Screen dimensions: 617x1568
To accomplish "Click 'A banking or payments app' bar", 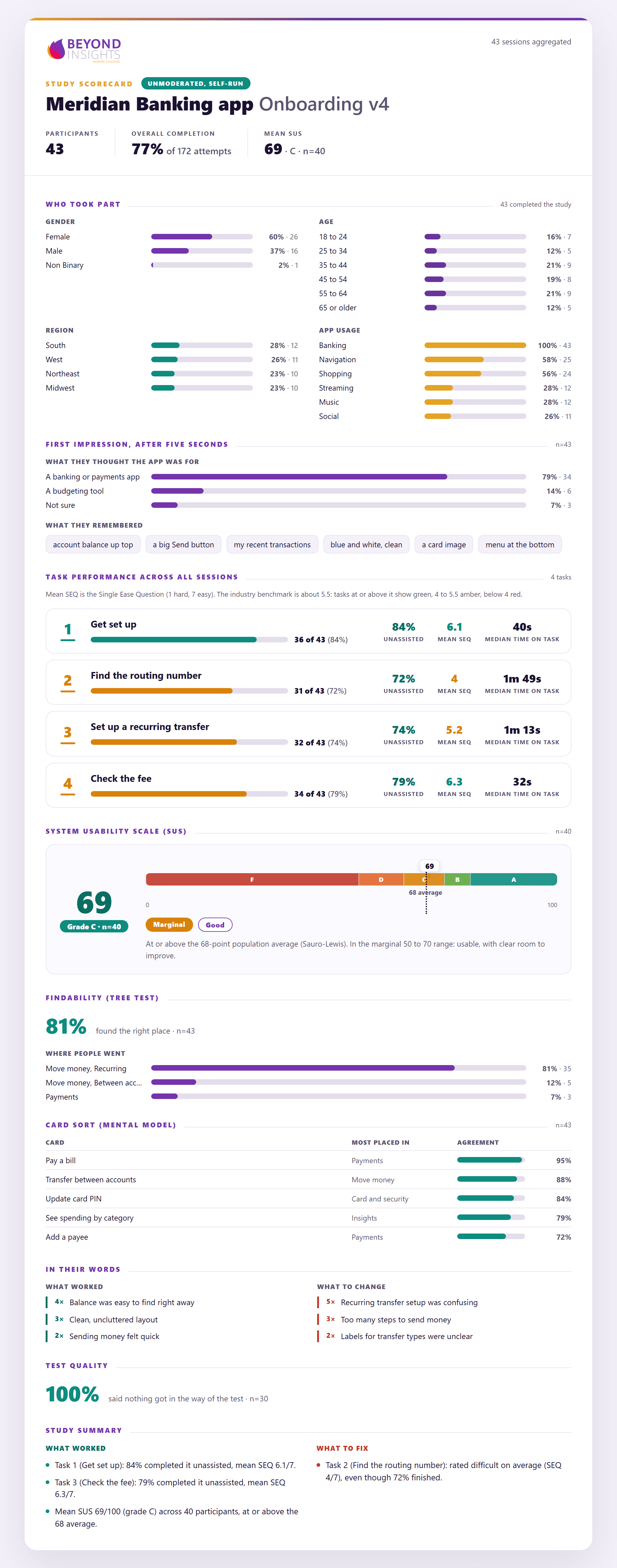I will pyautogui.click(x=338, y=477).
